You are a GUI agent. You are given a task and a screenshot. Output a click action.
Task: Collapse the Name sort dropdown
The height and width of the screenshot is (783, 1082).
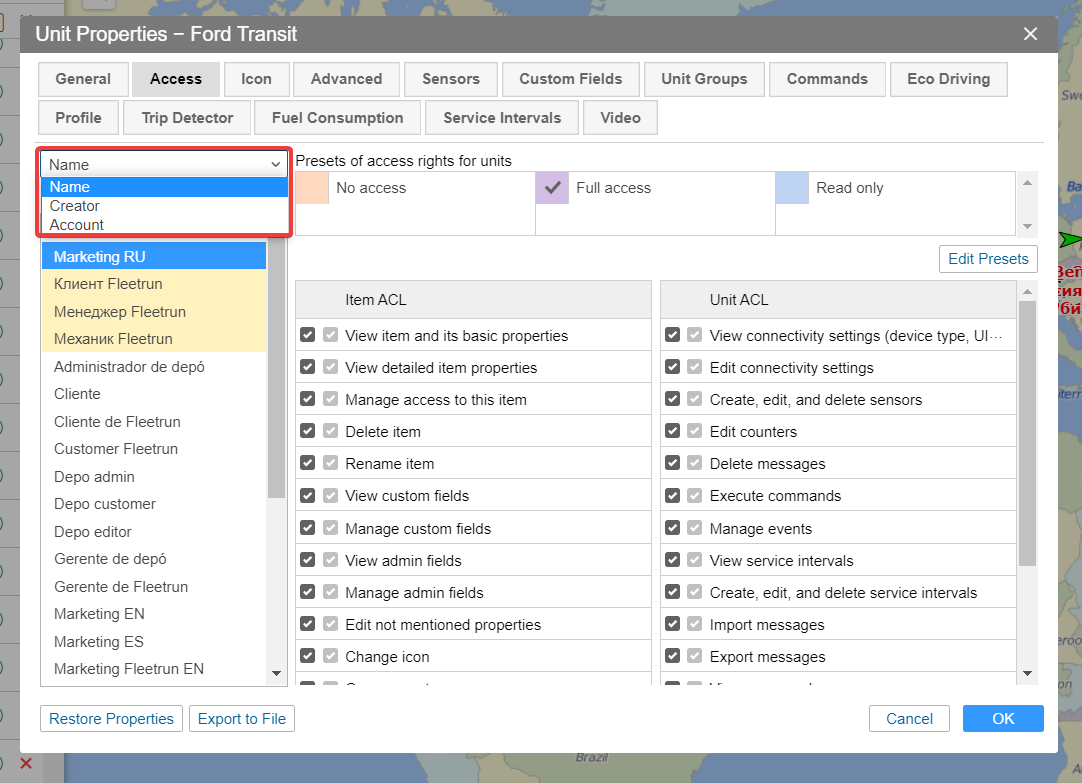[x=164, y=165]
